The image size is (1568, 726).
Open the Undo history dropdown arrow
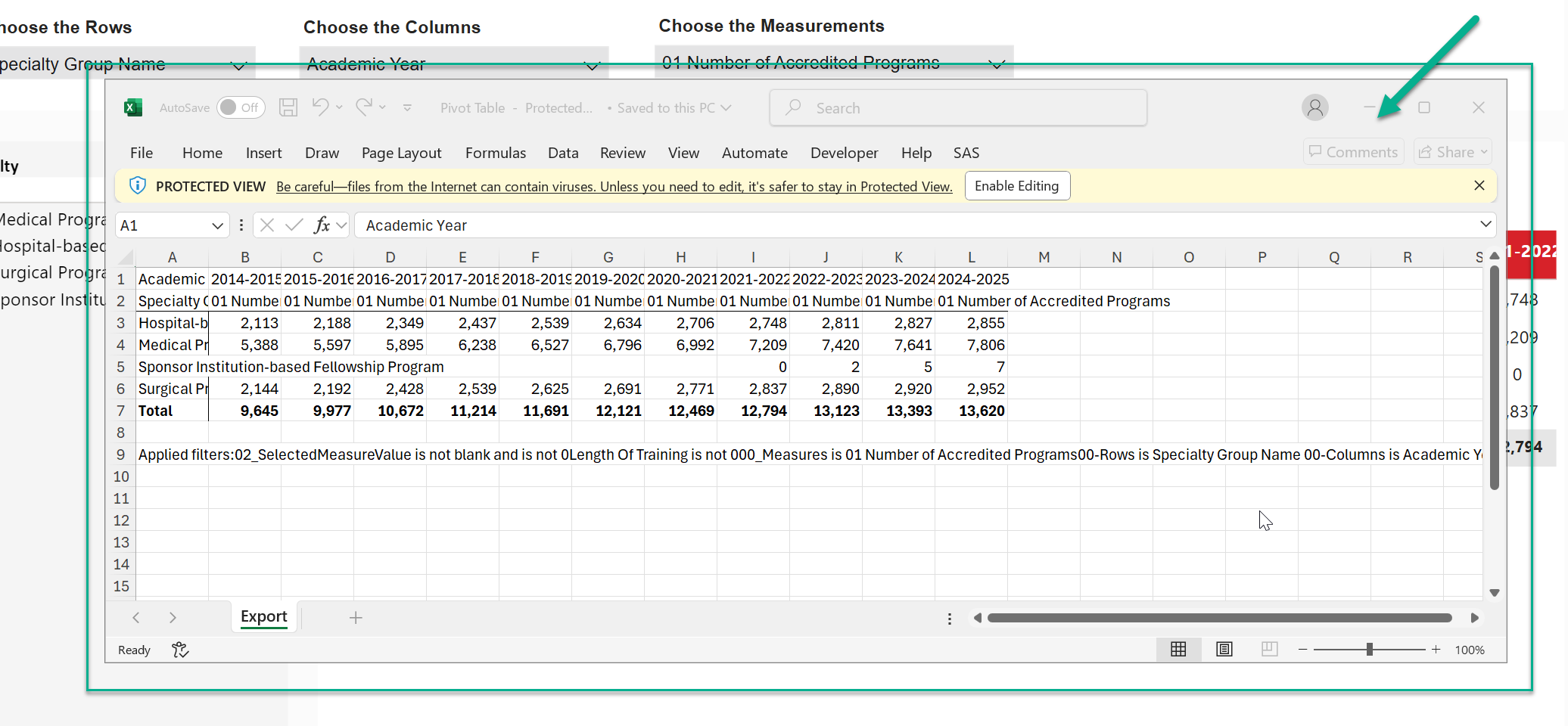[340, 107]
